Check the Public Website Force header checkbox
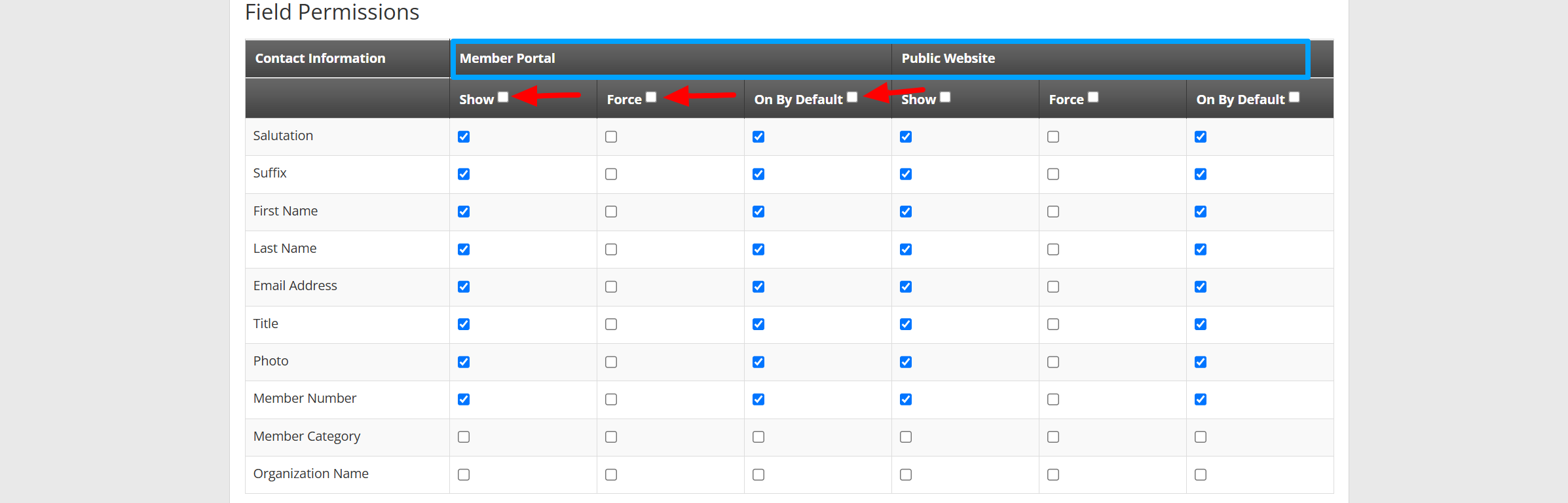Image resolution: width=1568 pixels, height=503 pixels. (x=1093, y=98)
